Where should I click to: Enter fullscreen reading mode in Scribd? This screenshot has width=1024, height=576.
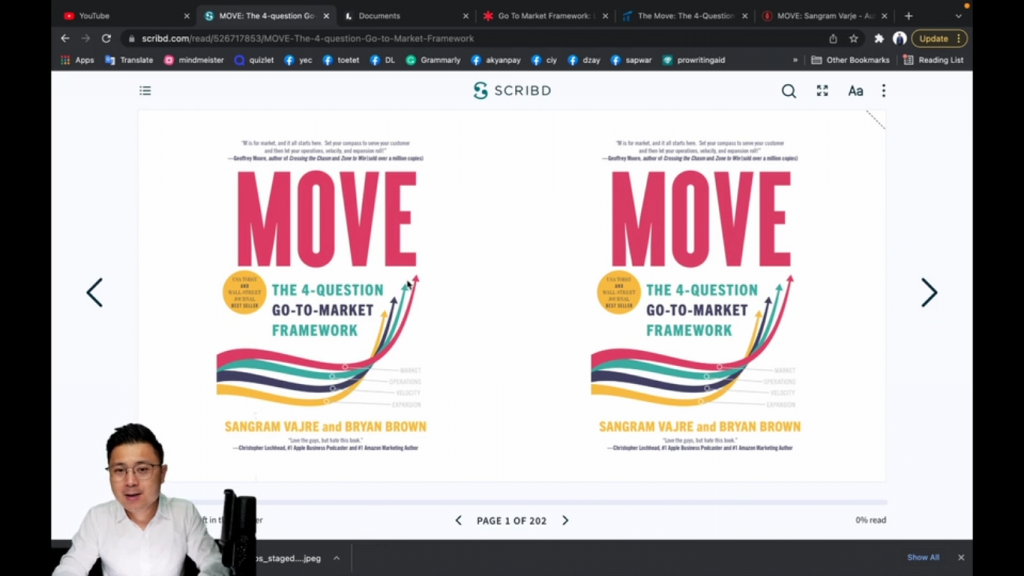822,91
